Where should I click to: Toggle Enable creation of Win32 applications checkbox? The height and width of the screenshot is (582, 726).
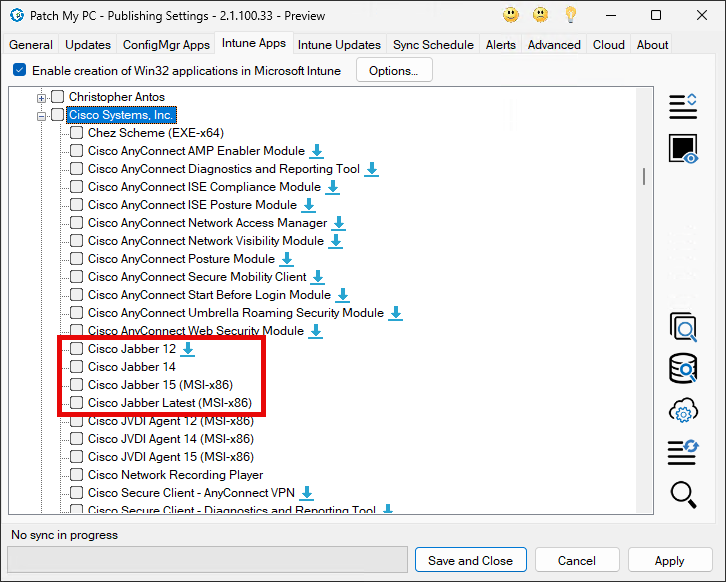coord(20,71)
